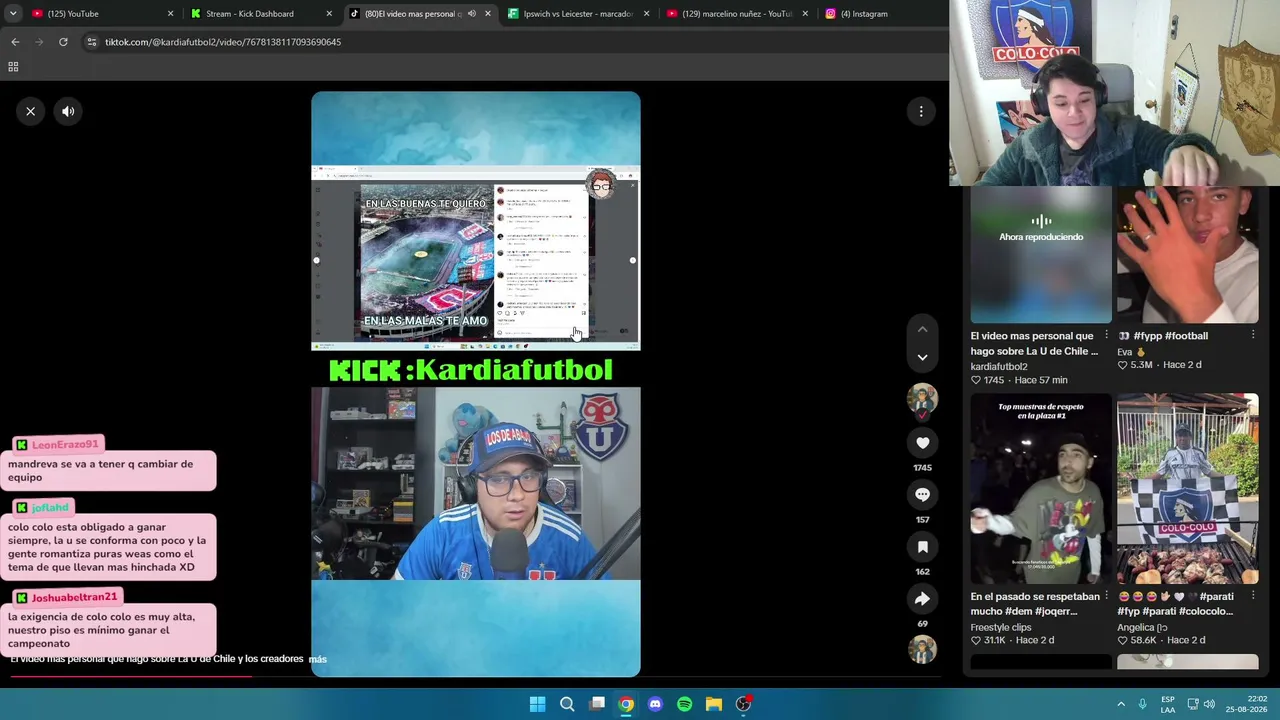Open the Angelica creator link
Screen dimensions: 1280x720
[x=1142, y=627]
